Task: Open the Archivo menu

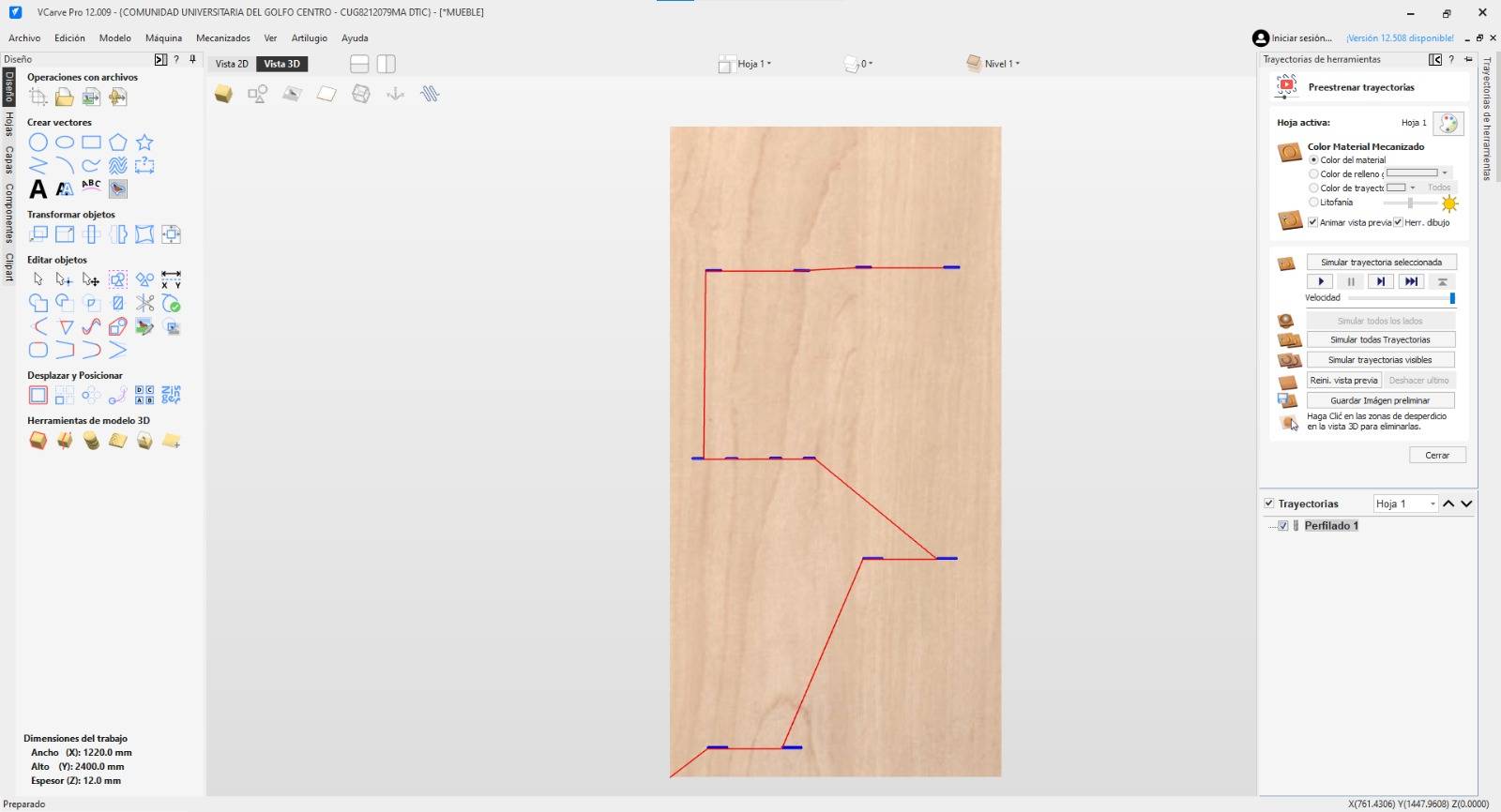Action: [x=24, y=38]
